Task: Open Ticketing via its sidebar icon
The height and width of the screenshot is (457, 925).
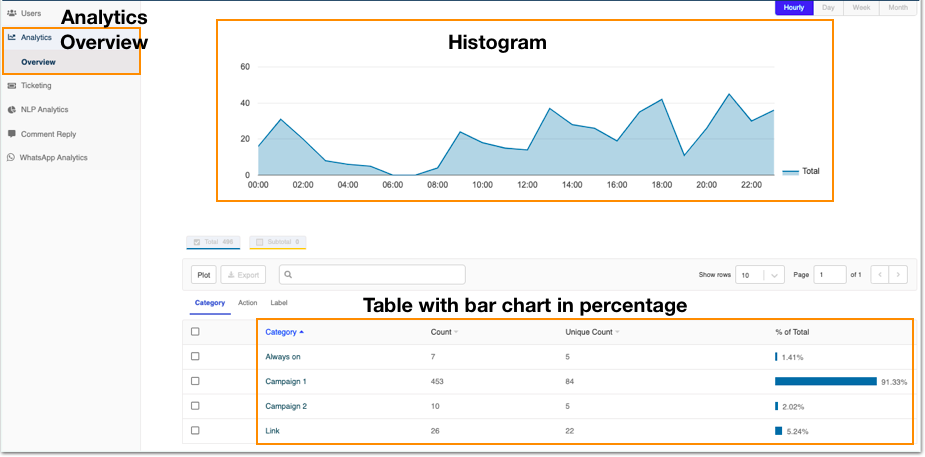Action: point(11,86)
